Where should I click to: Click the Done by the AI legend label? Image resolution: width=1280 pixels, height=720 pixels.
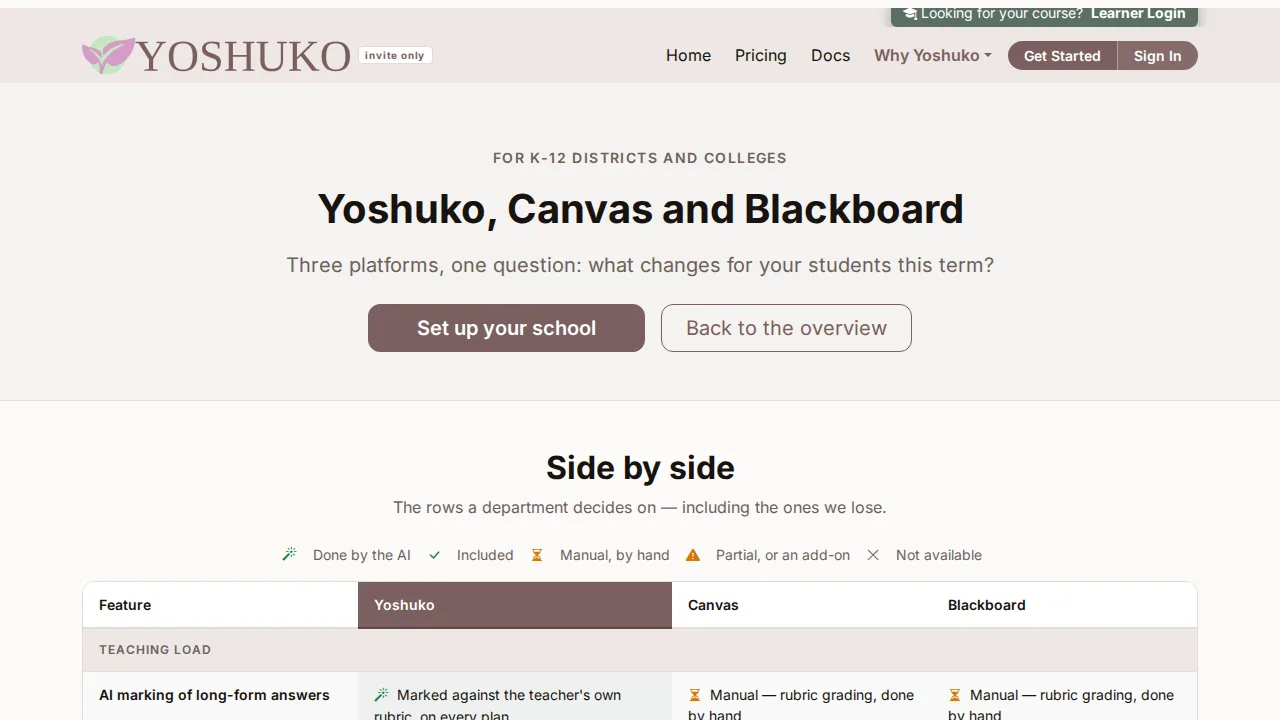[362, 555]
